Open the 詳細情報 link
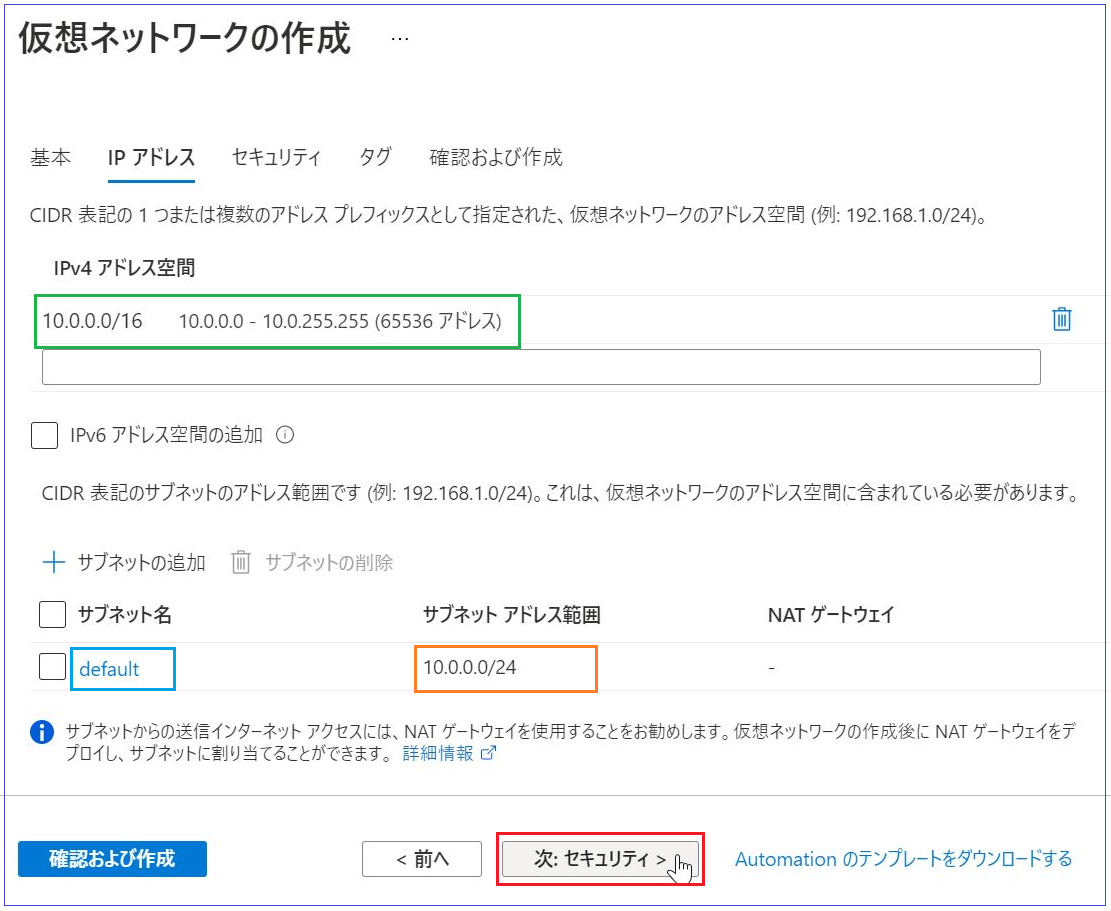This screenshot has height=911, width=1111. tap(438, 753)
